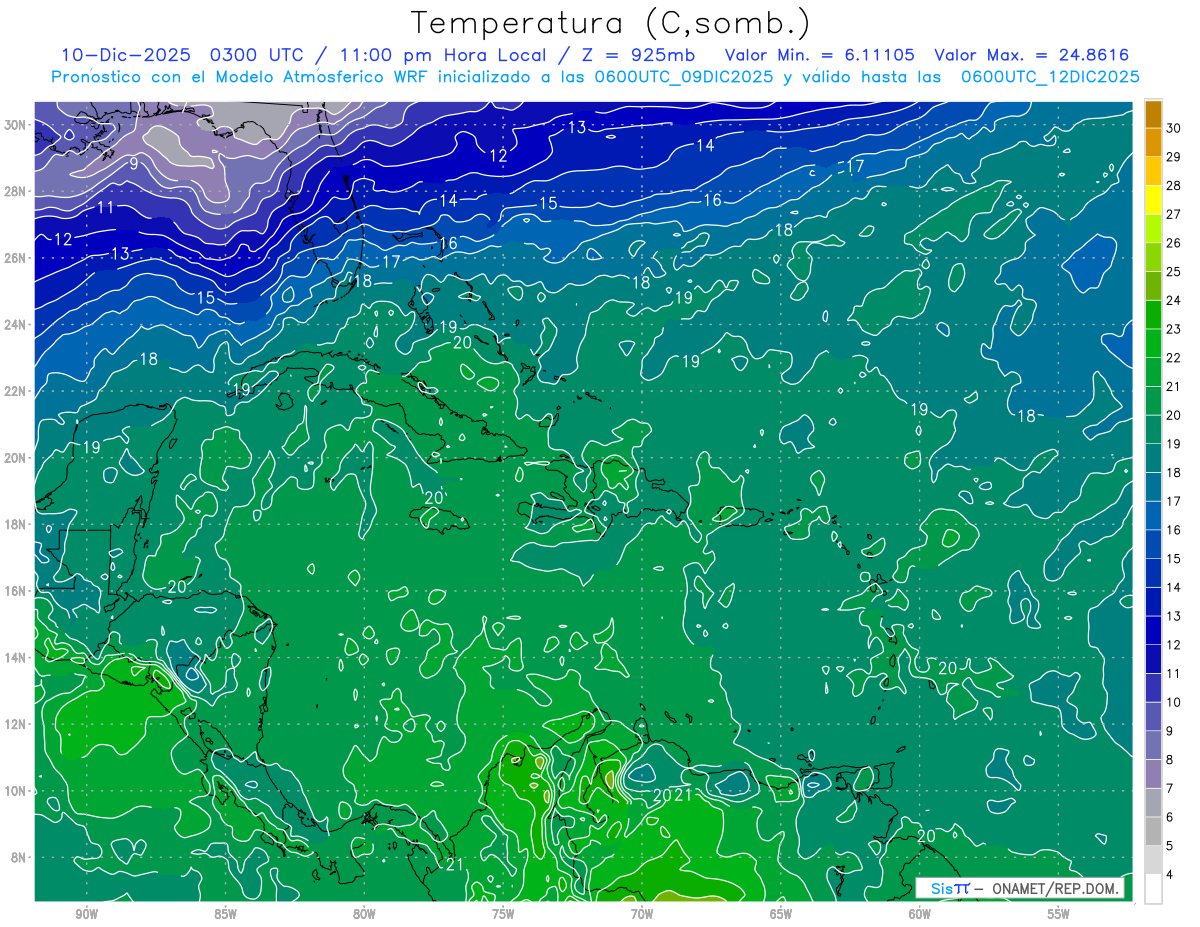Click the color scale label 22
This screenshot has width=1200, height=927.
coord(1175,358)
